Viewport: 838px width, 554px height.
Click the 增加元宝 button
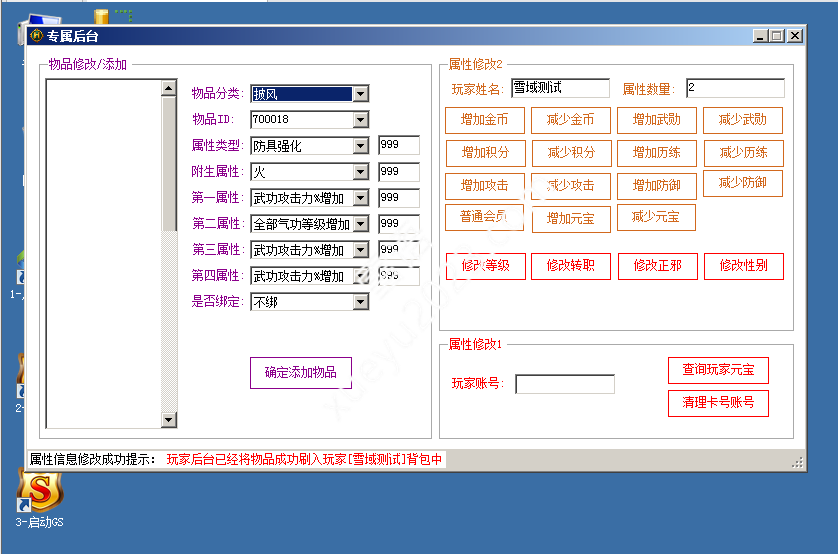coord(571,219)
